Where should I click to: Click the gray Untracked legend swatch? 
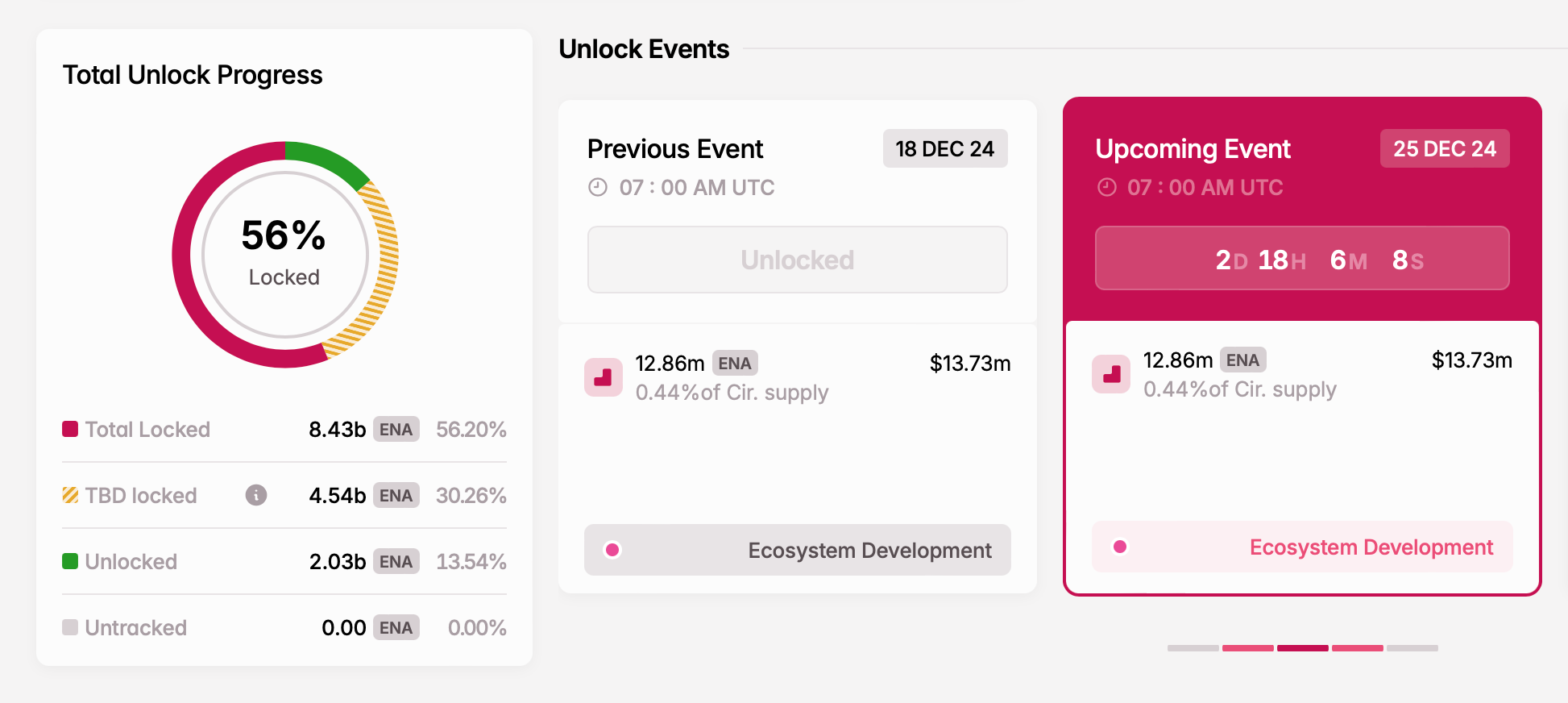coord(71,627)
